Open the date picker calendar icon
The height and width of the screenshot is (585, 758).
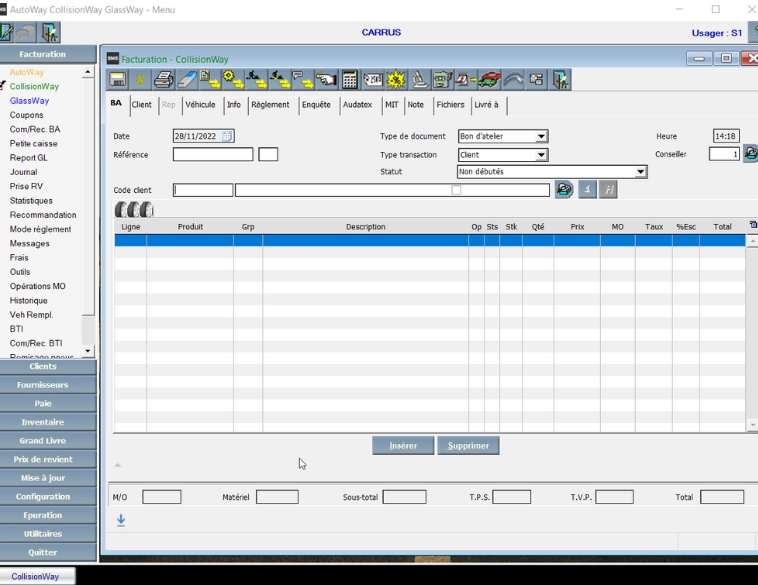227,136
